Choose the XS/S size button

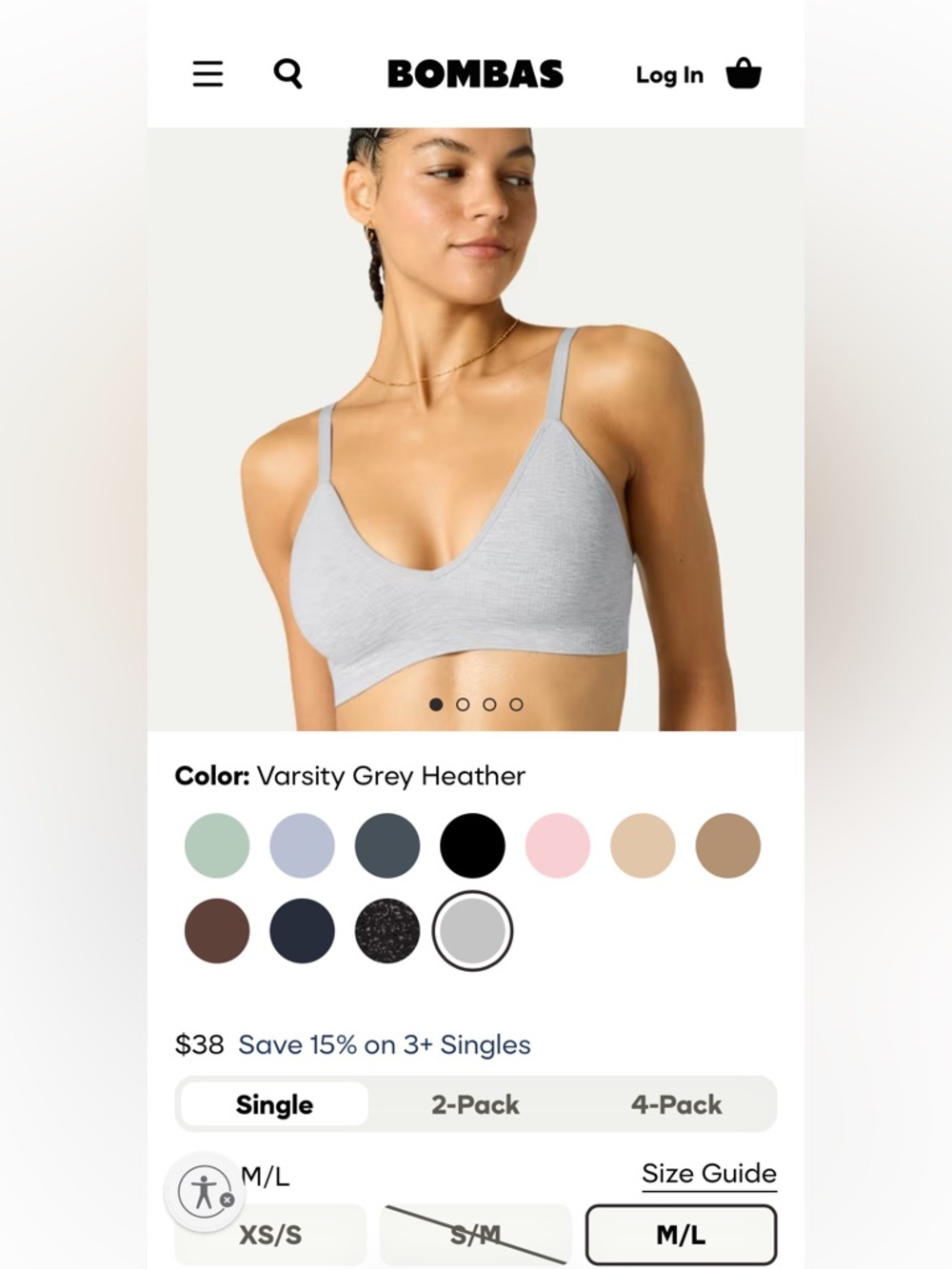tap(270, 1235)
